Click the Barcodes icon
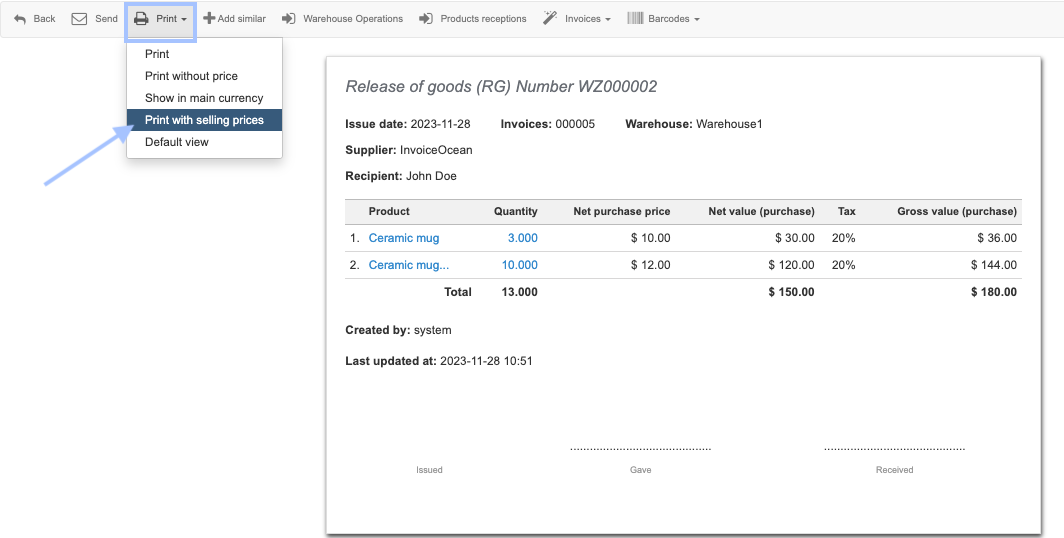The height and width of the screenshot is (538, 1064). tap(635, 19)
